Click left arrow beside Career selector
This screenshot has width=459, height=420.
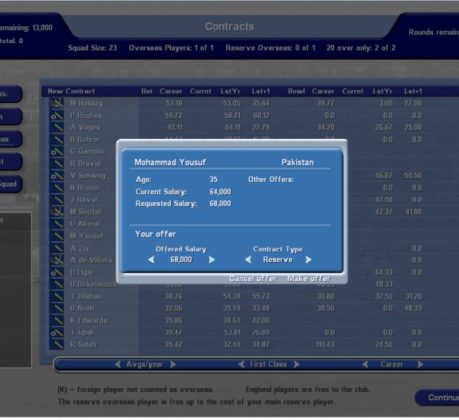pyautogui.click(x=365, y=364)
